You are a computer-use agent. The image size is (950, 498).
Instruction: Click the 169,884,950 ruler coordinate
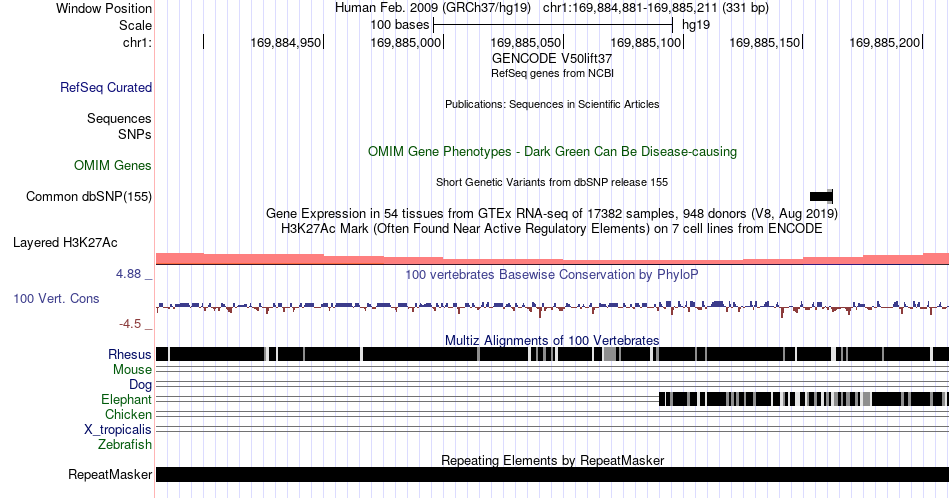click(x=285, y=42)
